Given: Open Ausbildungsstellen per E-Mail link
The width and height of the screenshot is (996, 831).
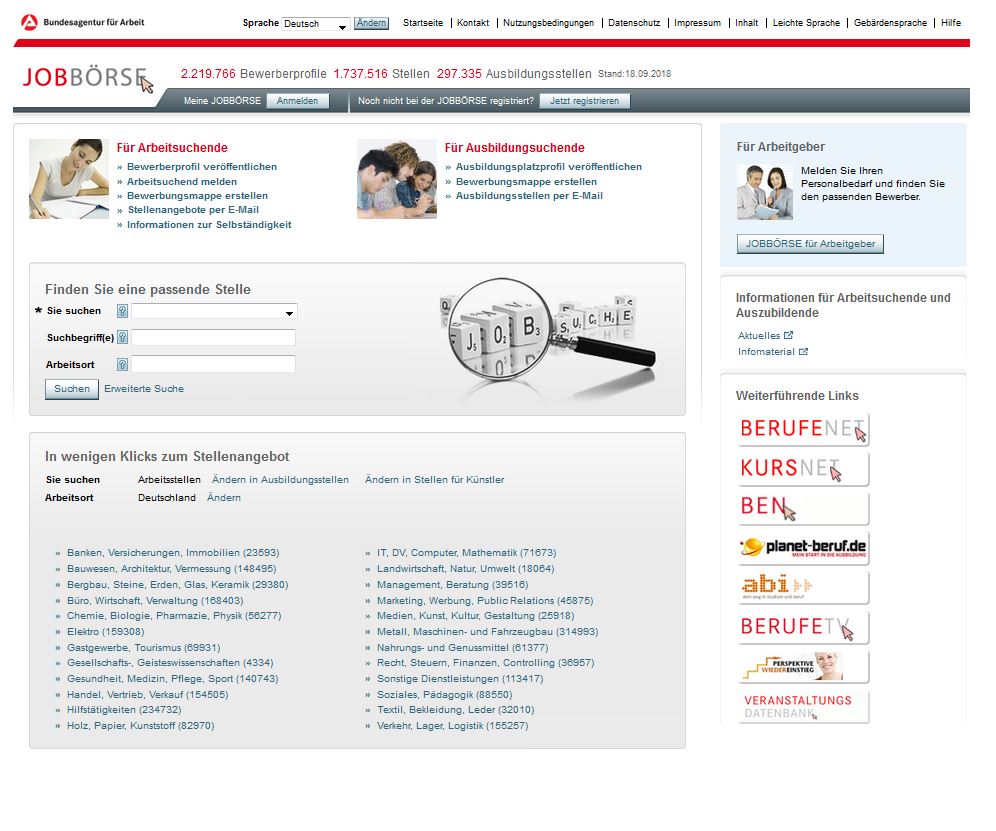Looking at the screenshot, I should pyautogui.click(x=529, y=196).
